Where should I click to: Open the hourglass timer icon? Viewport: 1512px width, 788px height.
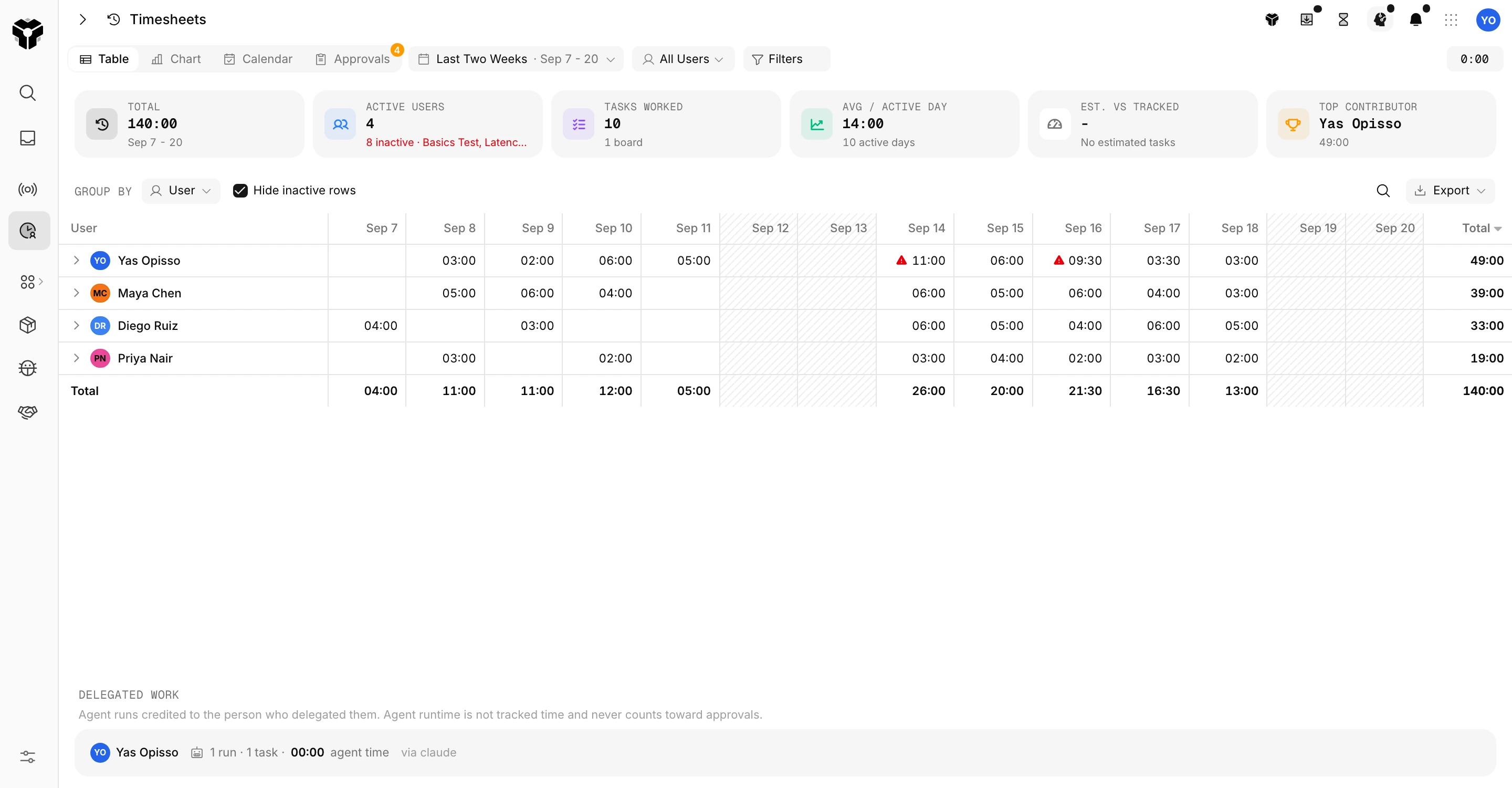point(1343,20)
